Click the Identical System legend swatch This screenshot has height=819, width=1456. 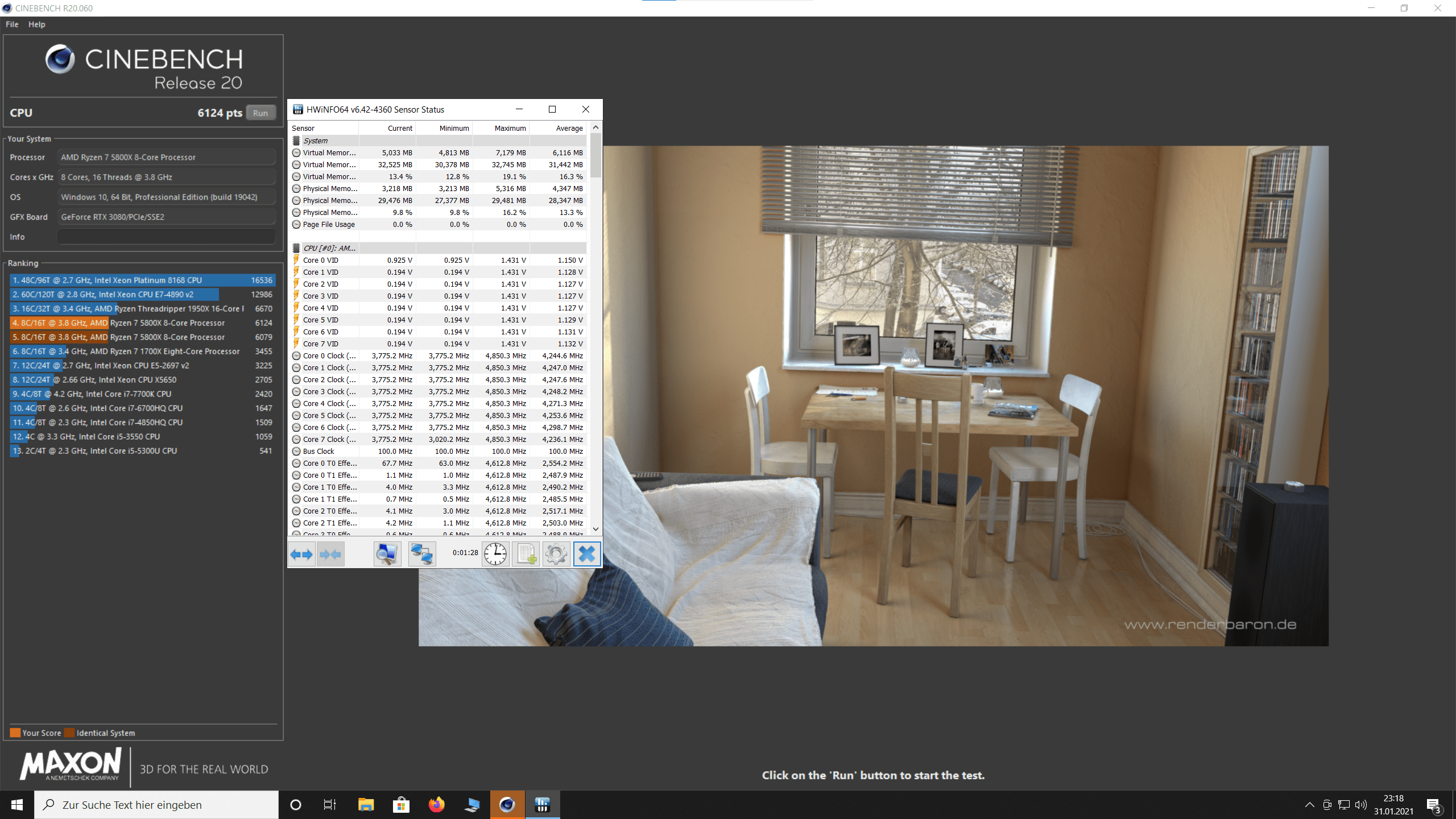[x=69, y=733]
